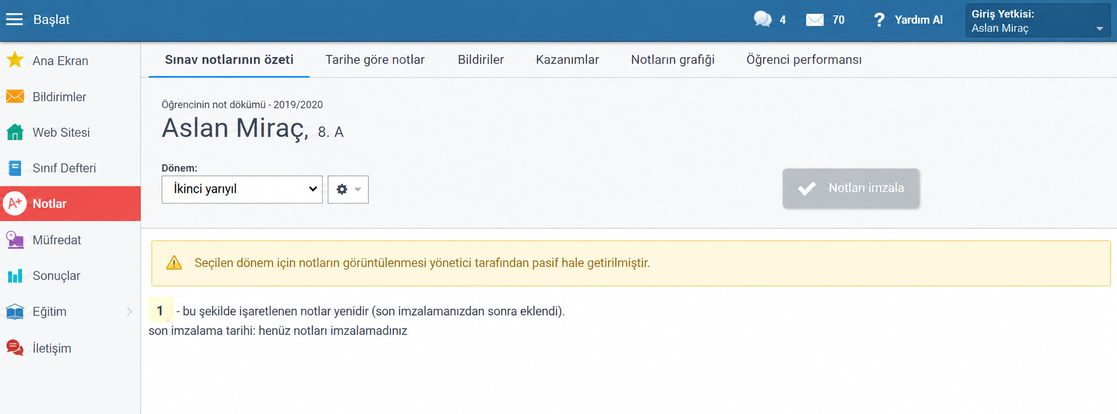Switch to the Tarihe göre notlar tab
1117x414 pixels.
375,60
